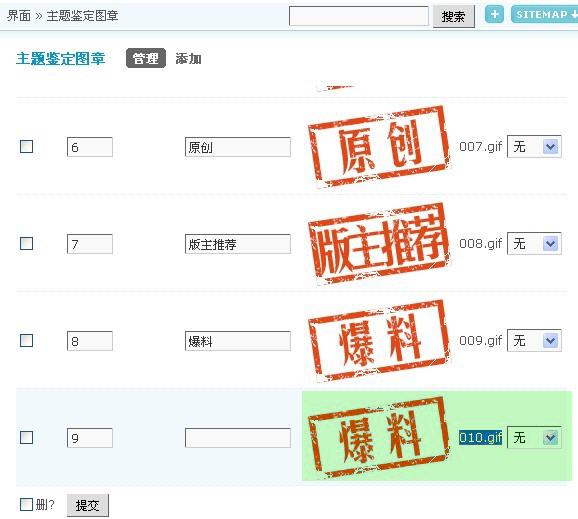Viewport: 578px width, 519px height.
Task: Switch to the 添加 tab
Action: (x=188, y=59)
